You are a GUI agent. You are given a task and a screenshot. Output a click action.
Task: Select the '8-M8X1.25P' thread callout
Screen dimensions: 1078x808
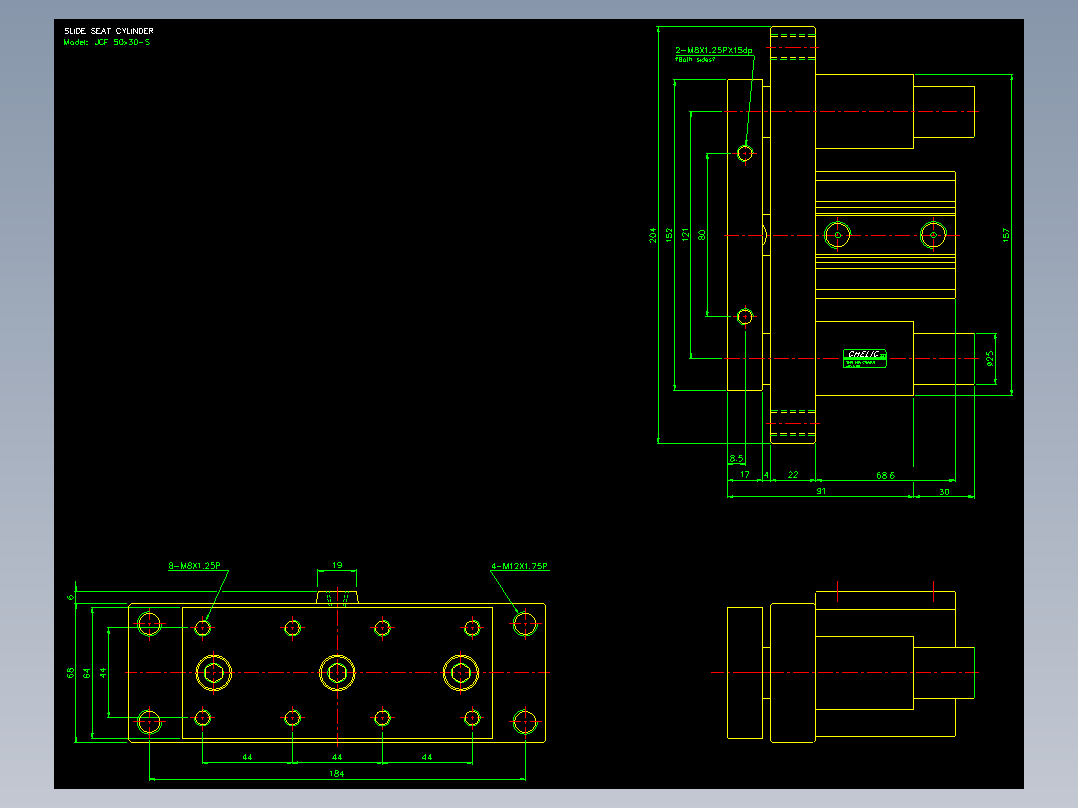coord(195,566)
